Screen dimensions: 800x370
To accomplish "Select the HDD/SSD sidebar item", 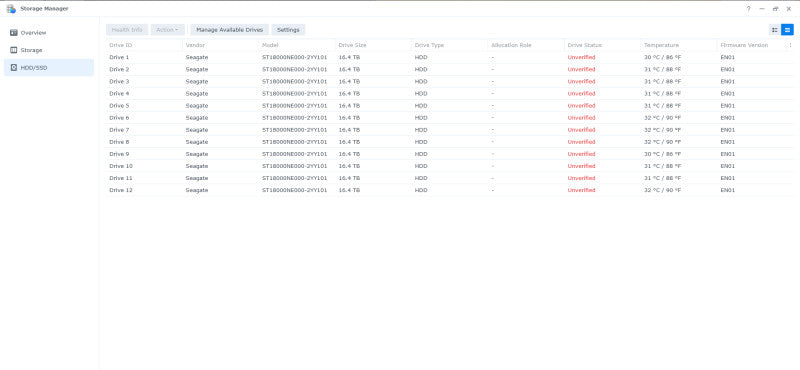I will coord(49,67).
